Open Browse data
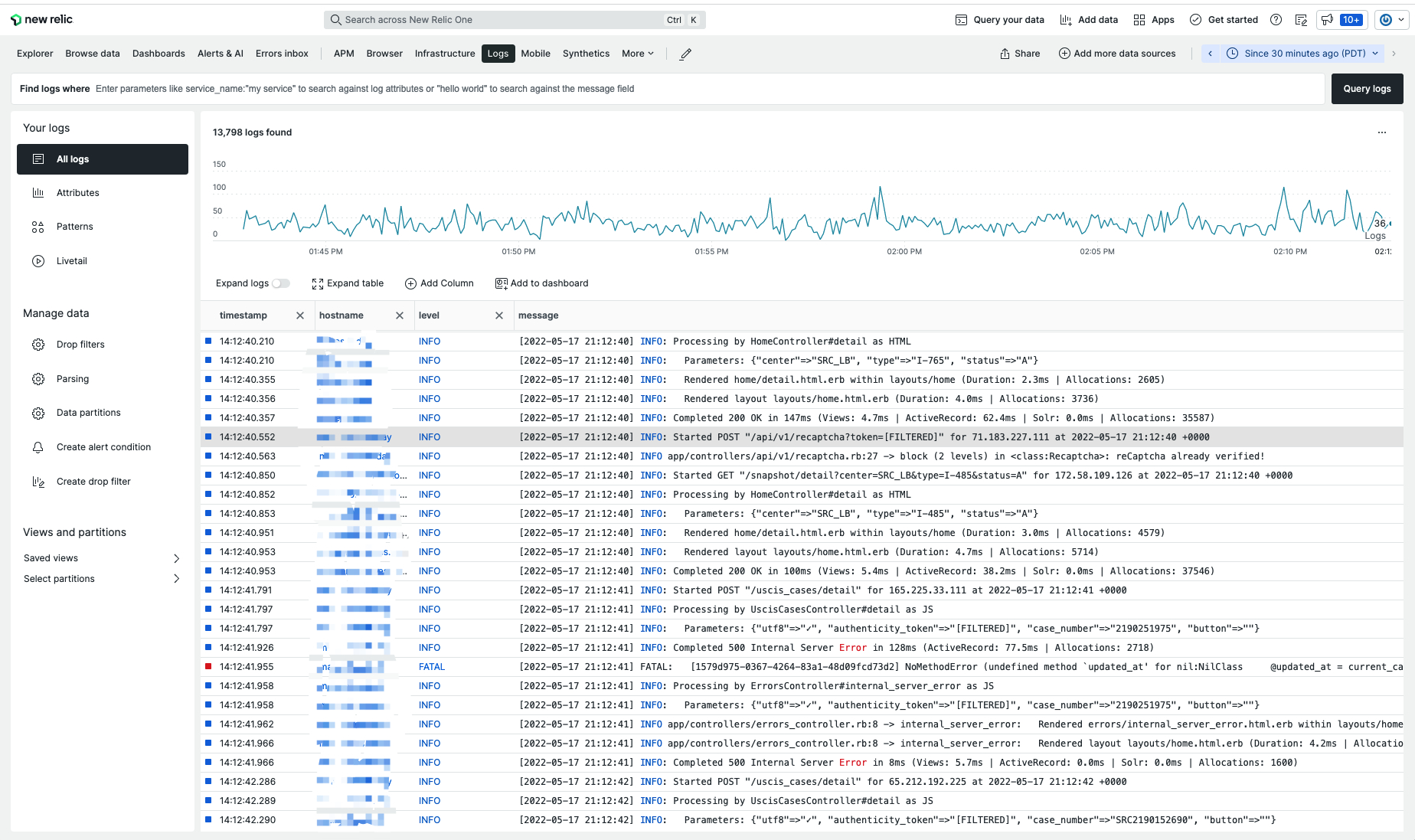The image size is (1415, 840). pyautogui.click(x=93, y=54)
